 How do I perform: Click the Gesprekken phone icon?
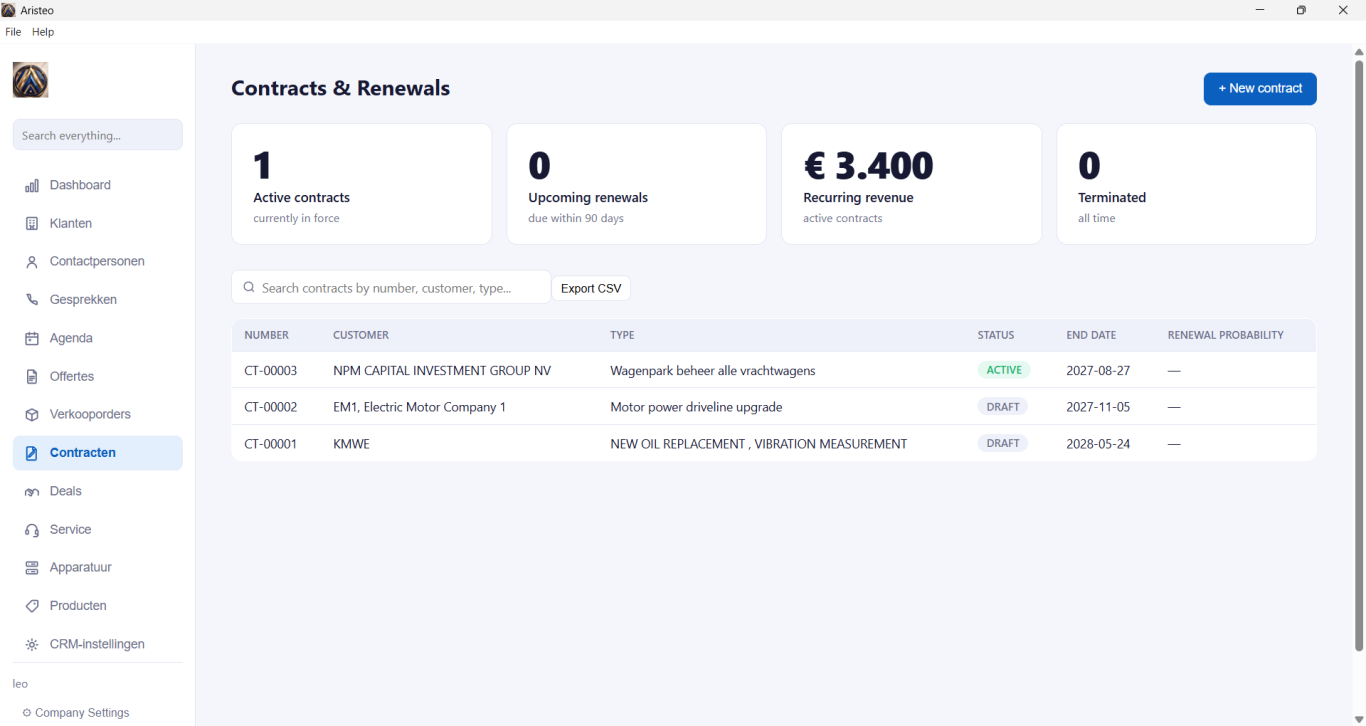click(x=32, y=300)
